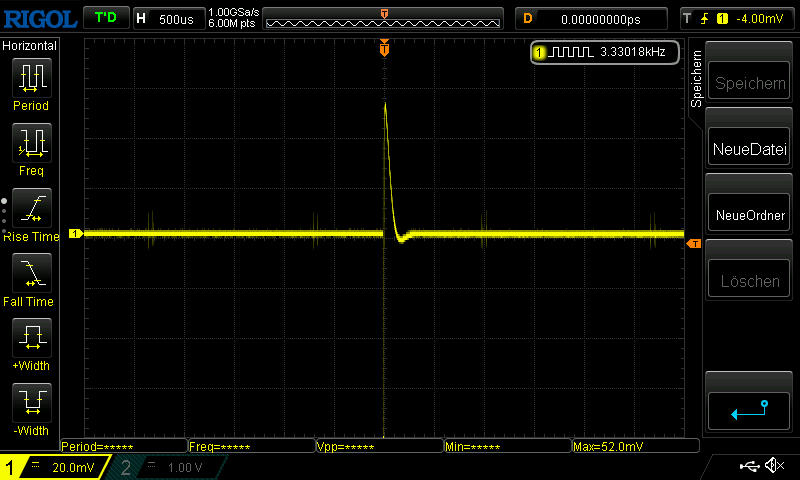Click the trigger level -4.00mV readout
The image size is (800, 480).
(759, 19)
